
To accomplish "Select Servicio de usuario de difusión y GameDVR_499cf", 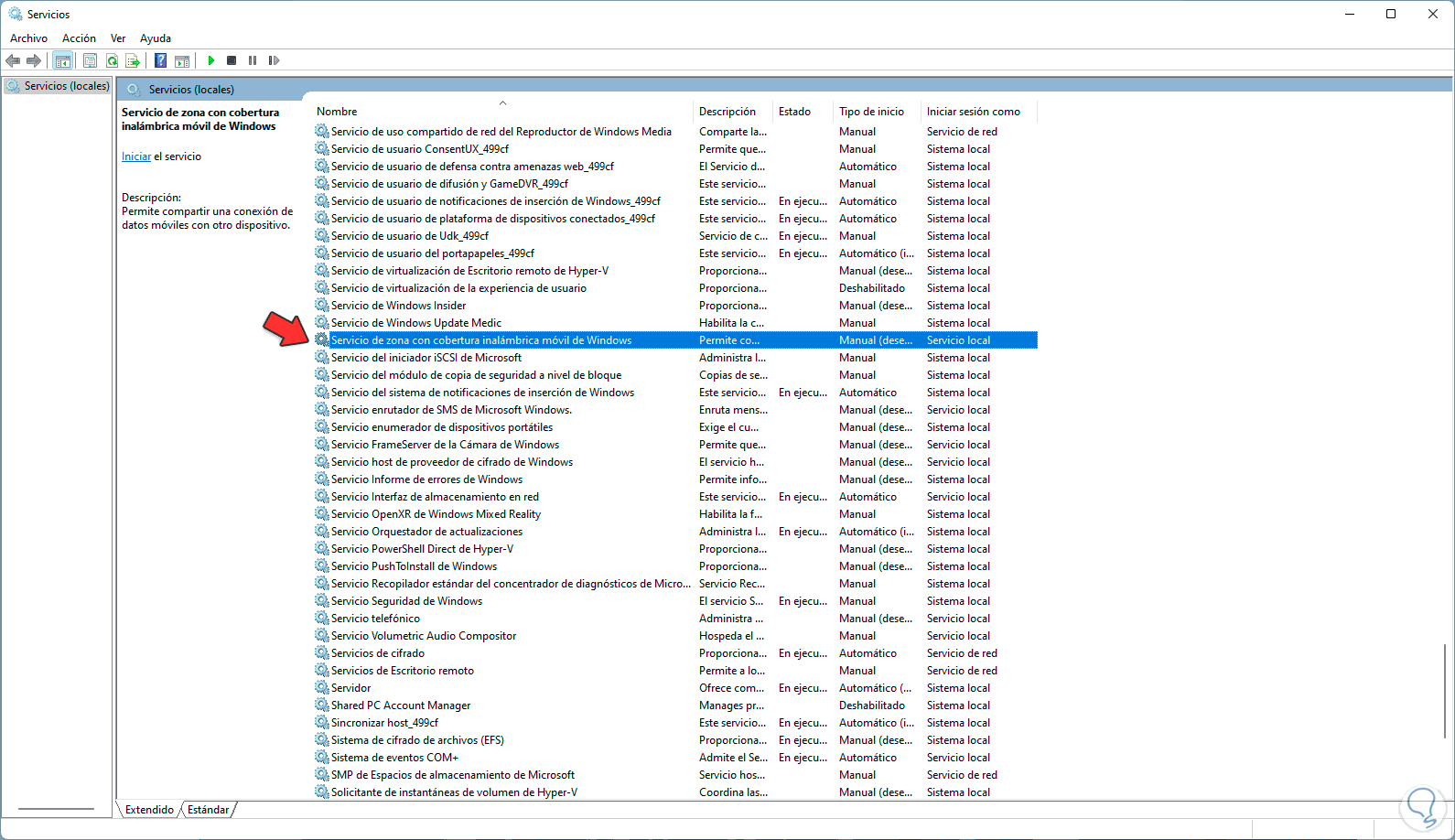I will click(x=675, y=184).
